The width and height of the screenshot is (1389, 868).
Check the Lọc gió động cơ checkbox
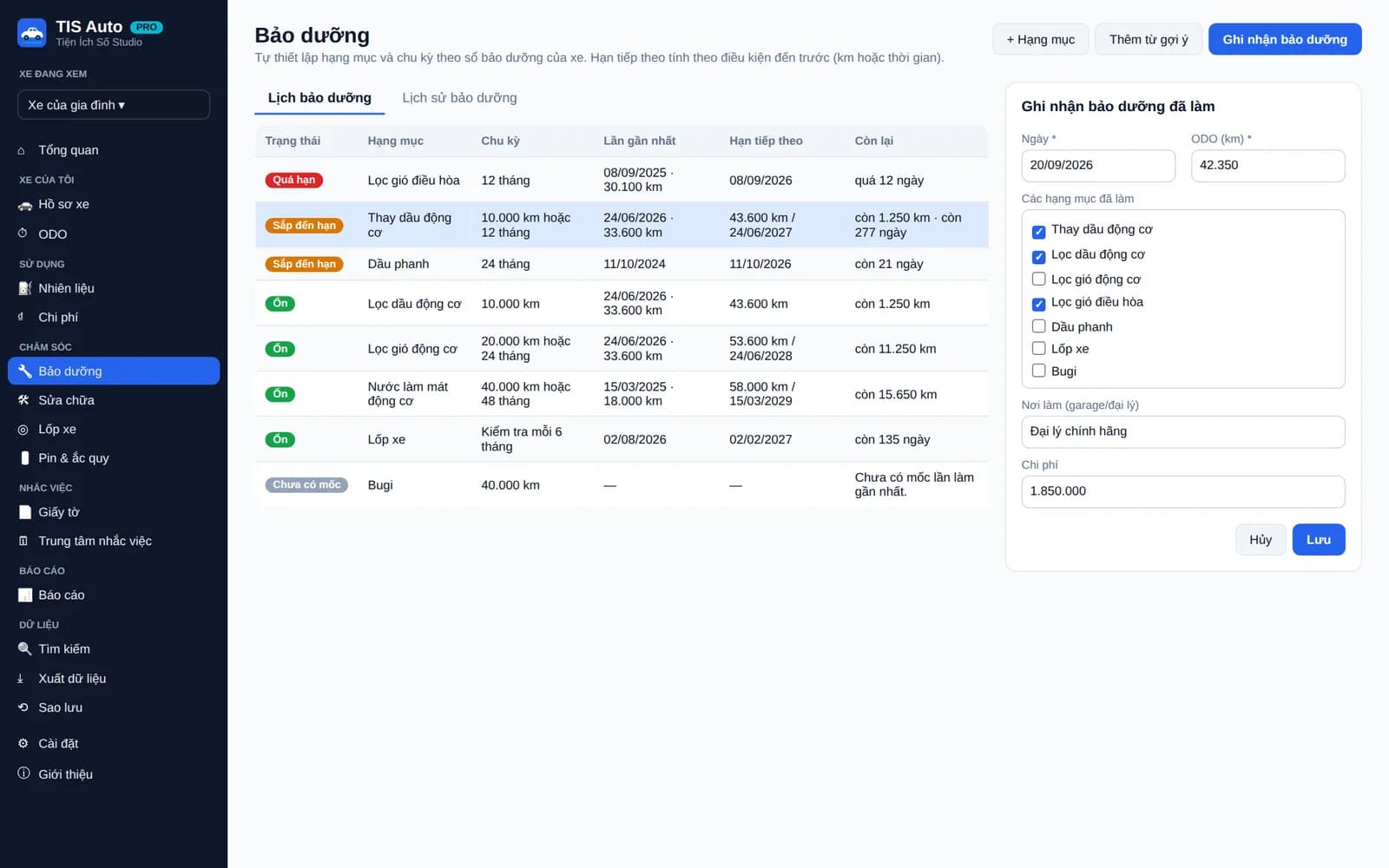(1038, 279)
